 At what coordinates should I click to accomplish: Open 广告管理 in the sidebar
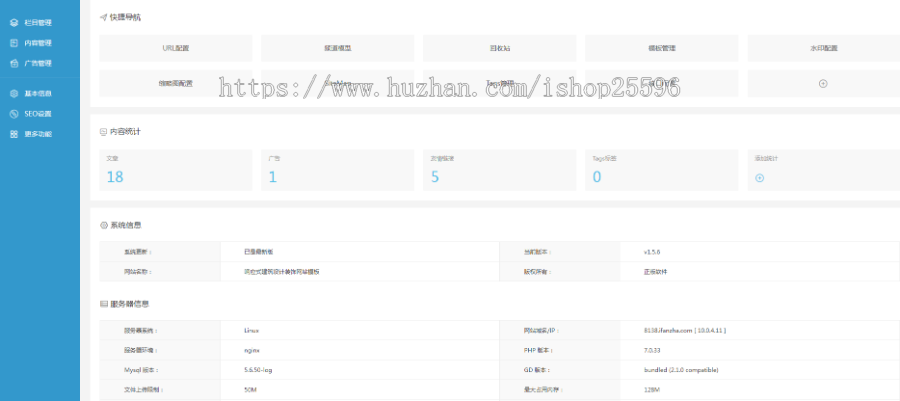(x=40, y=63)
